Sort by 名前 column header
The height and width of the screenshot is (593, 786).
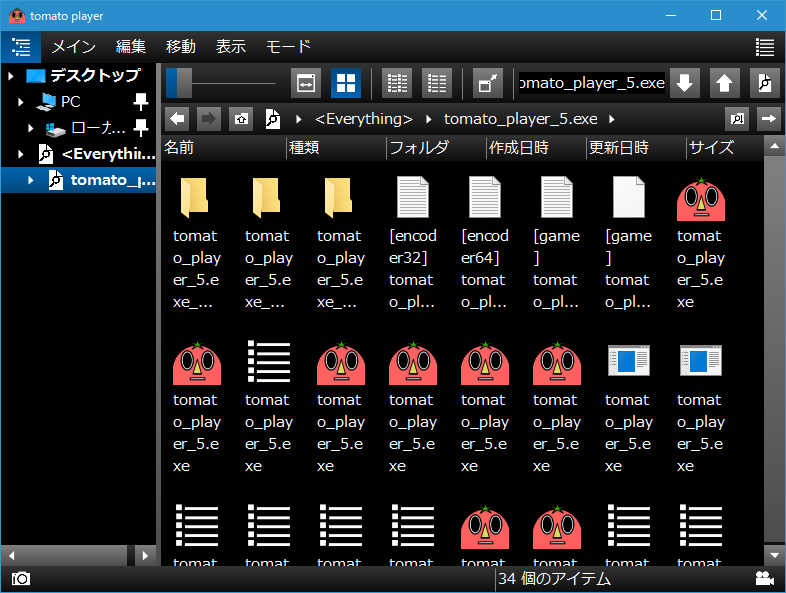(x=180, y=148)
